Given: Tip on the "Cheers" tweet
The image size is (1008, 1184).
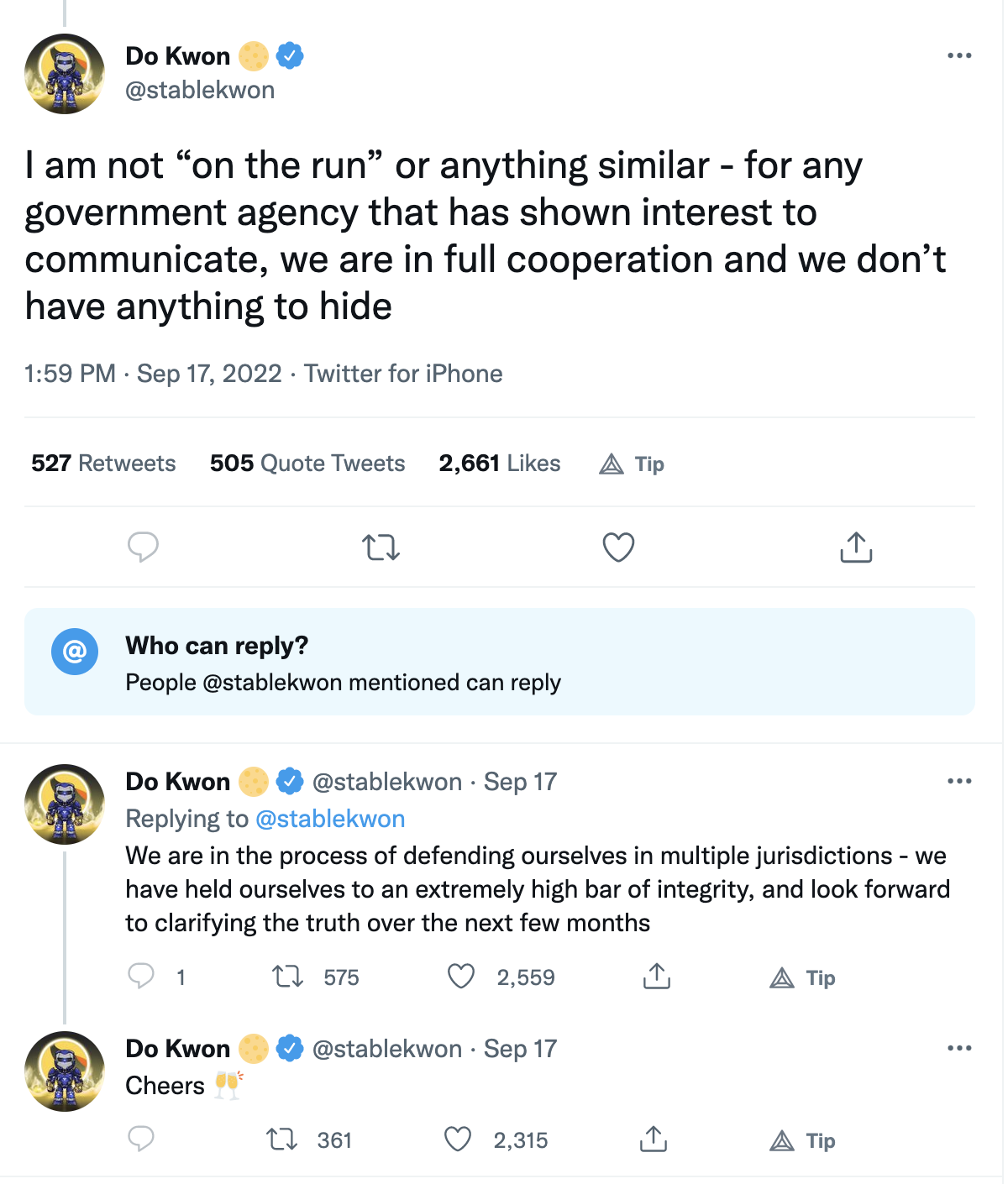Looking at the screenshot, I should pos(803,1141).
